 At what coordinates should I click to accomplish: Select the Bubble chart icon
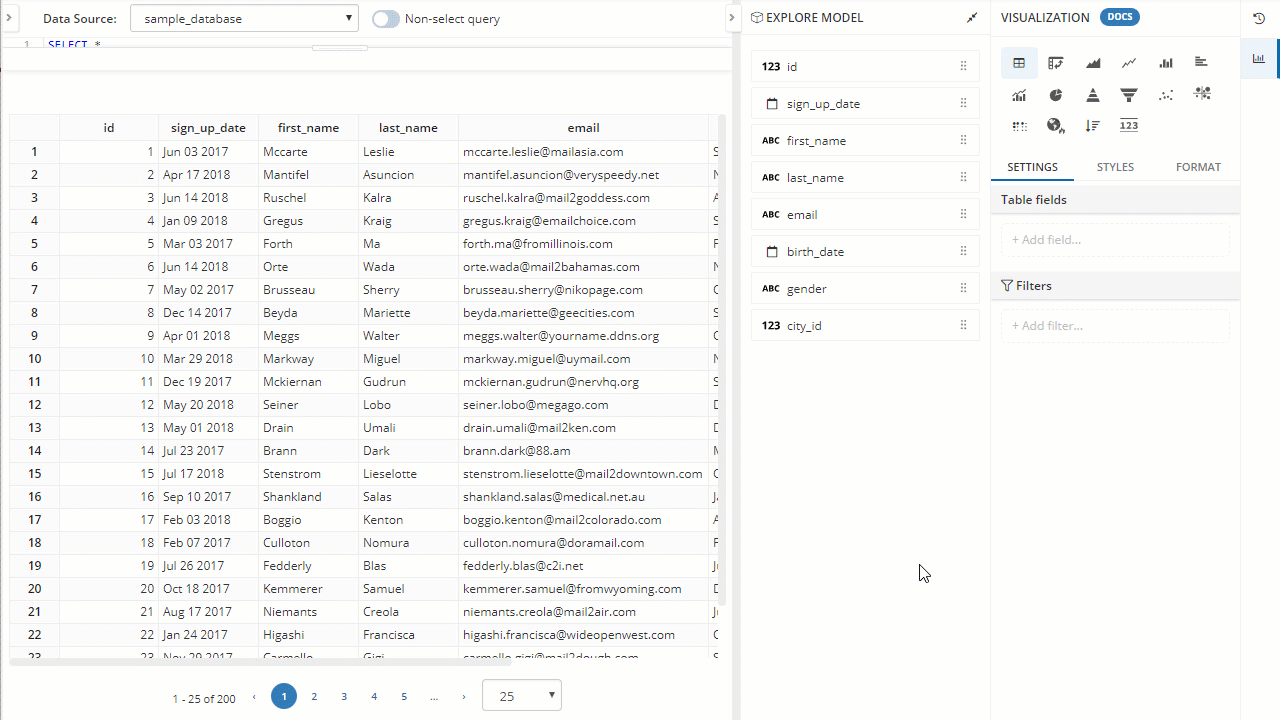pyautogui.click(x=1202, y=94)
